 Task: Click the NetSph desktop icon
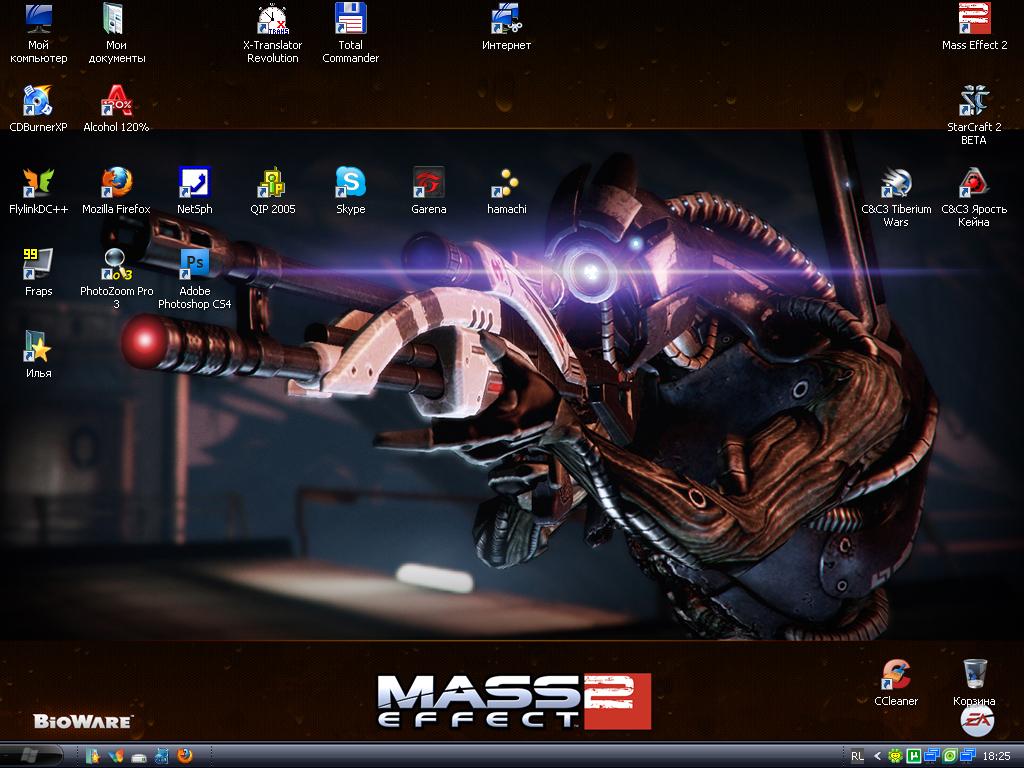coord(195,191)
